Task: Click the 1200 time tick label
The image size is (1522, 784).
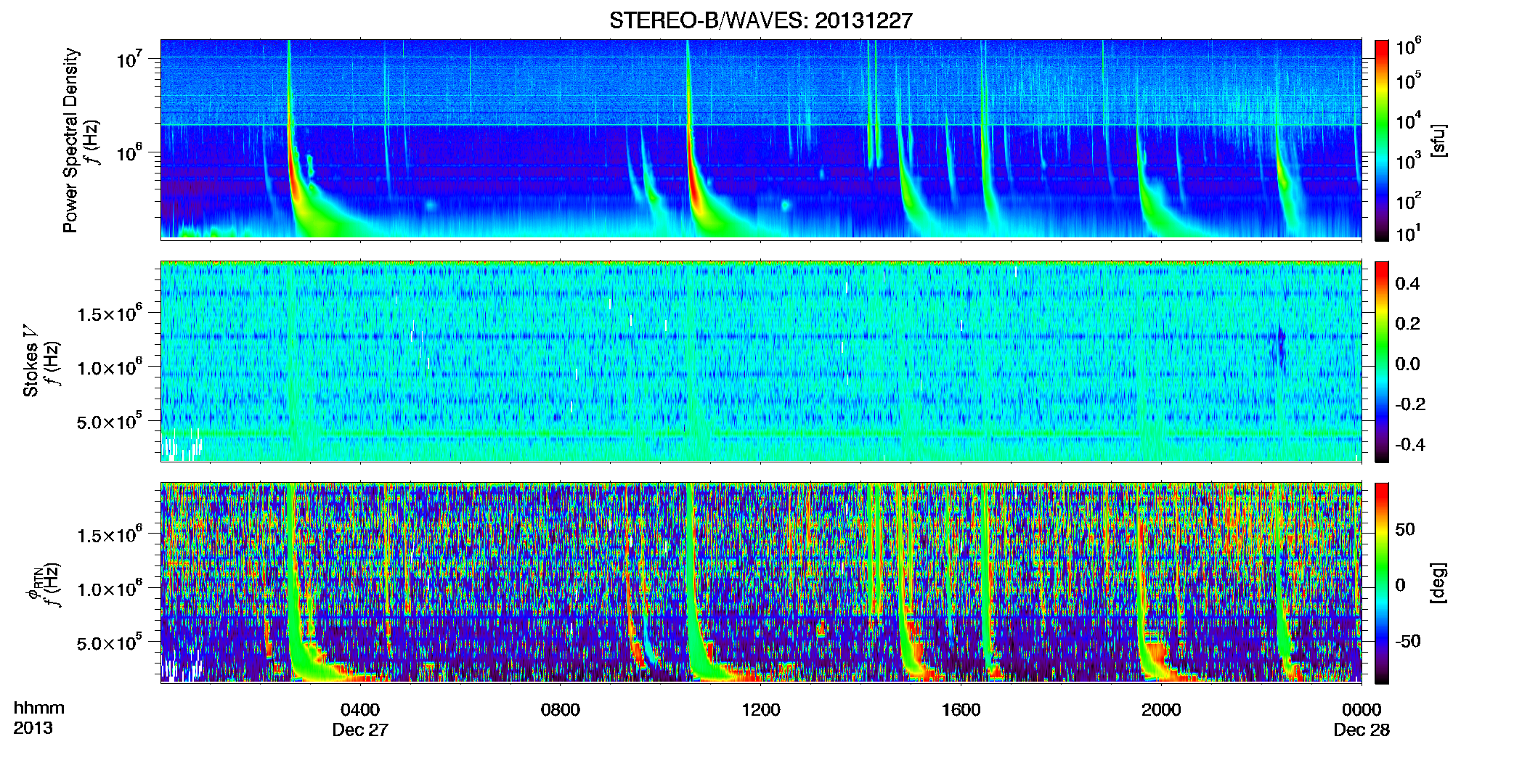Action: tap(761, 709)
